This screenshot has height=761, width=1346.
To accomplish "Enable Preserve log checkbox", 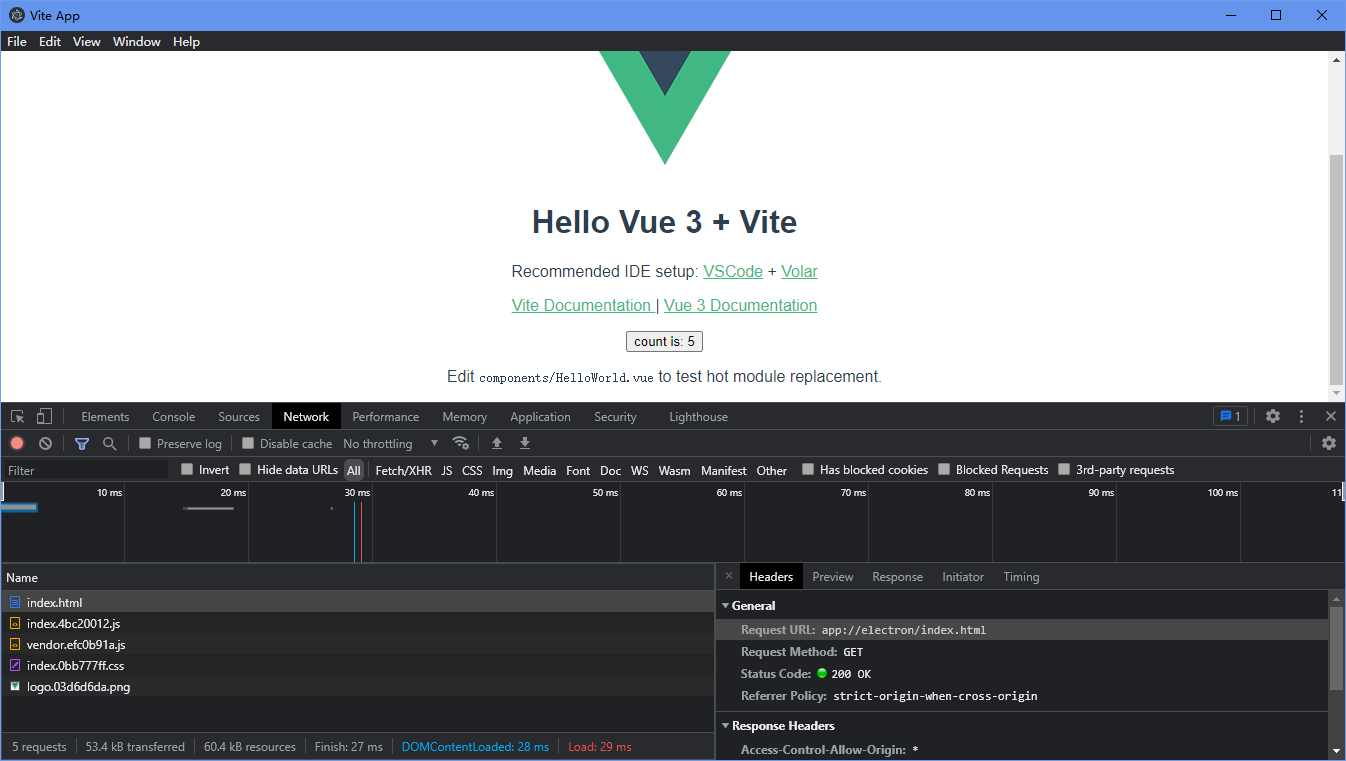I will [145, 443].
